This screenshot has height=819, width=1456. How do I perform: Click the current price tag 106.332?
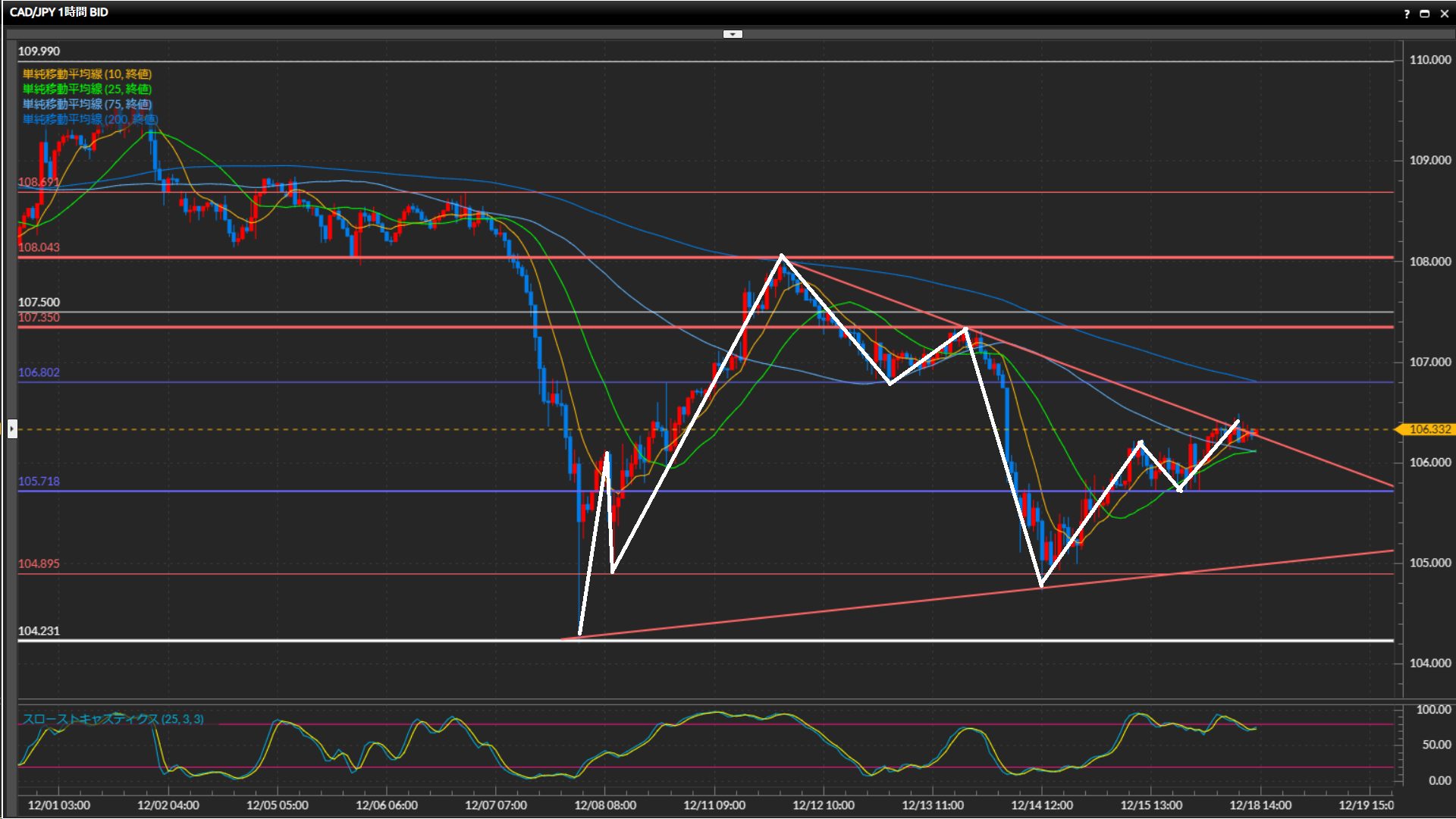(1428, 429)
